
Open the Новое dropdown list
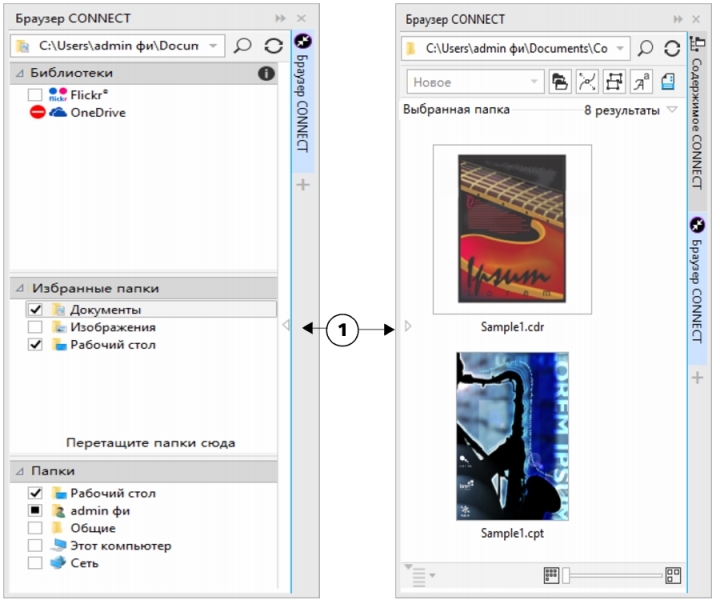[536, 82]
